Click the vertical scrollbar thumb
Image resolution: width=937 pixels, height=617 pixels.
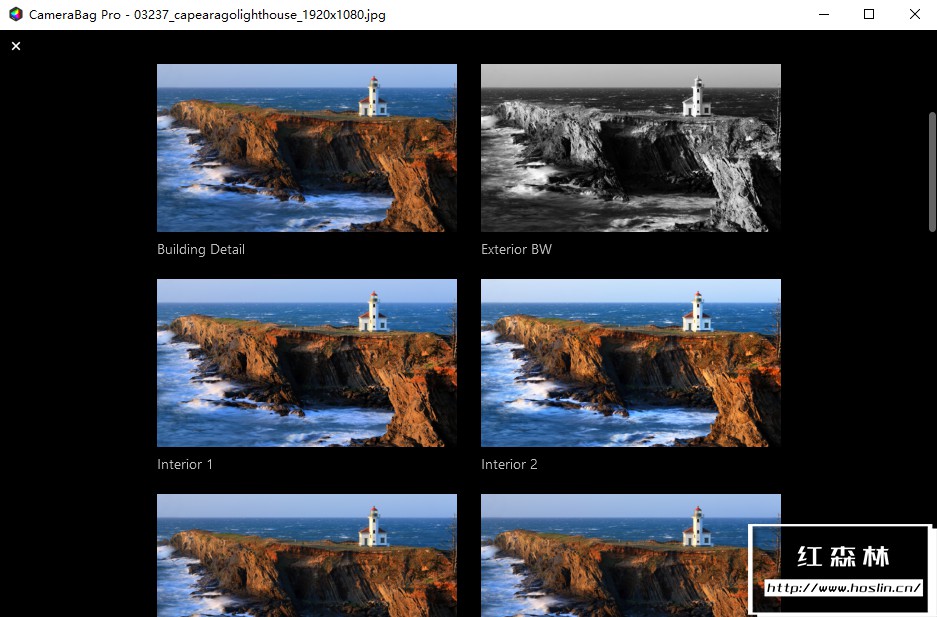point(932,171)
